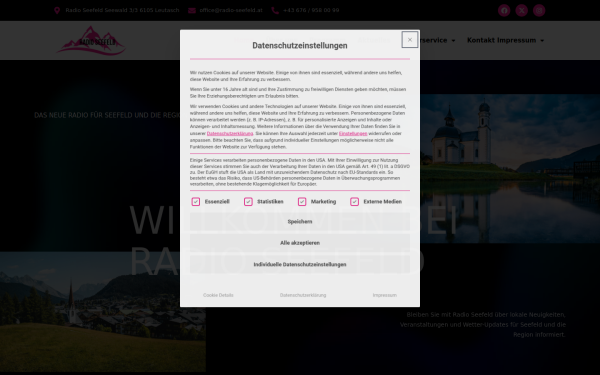Expand the menu dropdown arrow next to 'rservice'
Image resolution: width=600 pixels, height=375 pixels.
453,41
